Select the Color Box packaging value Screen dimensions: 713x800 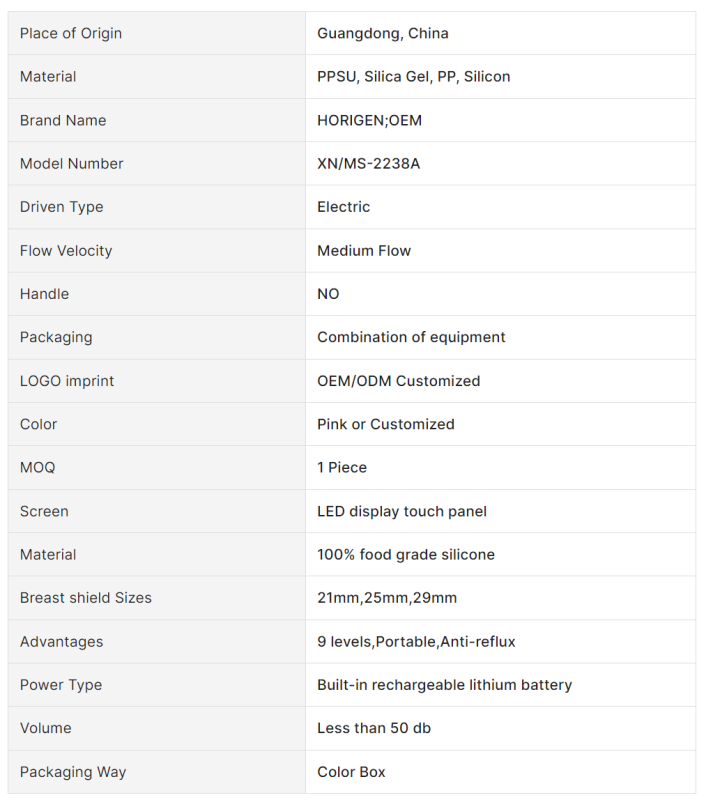click(351, 772)
